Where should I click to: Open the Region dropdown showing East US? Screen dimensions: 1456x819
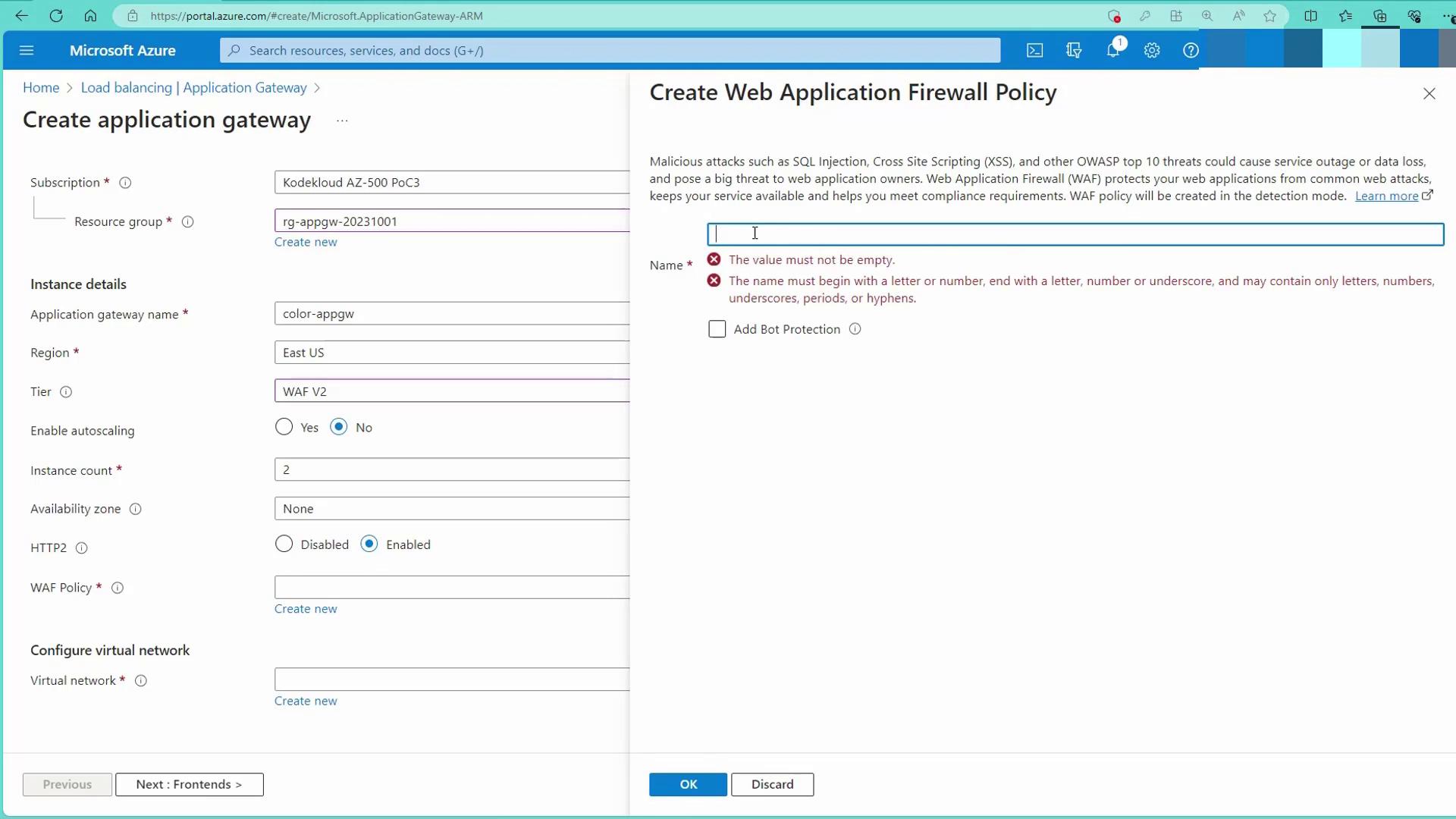pos(452,353)
